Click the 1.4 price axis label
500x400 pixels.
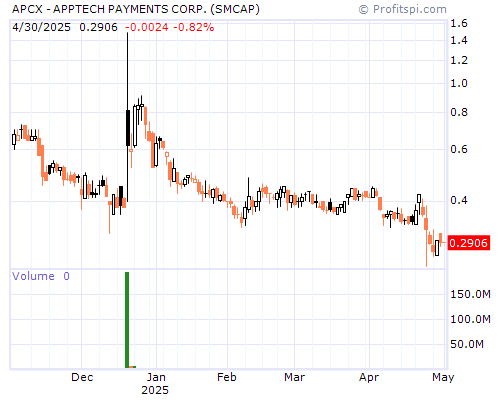coord(459,41)
